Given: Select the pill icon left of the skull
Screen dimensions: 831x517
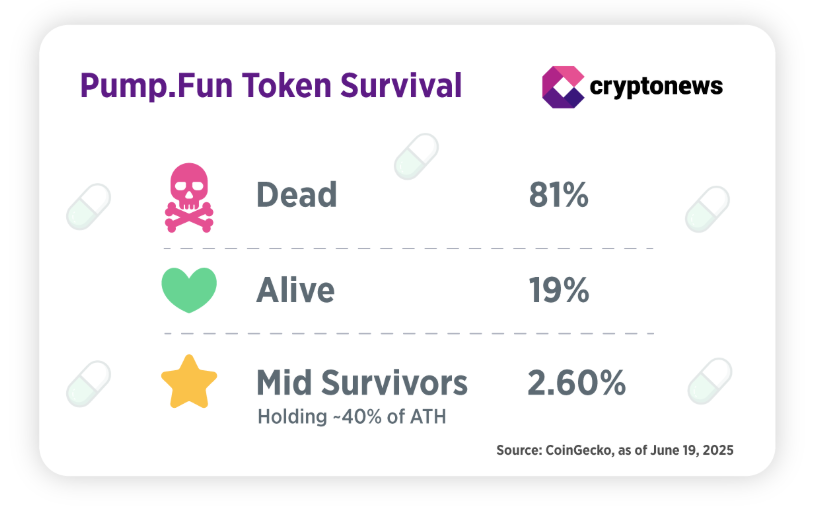Looking at the screenshot, I should (88, 206).
